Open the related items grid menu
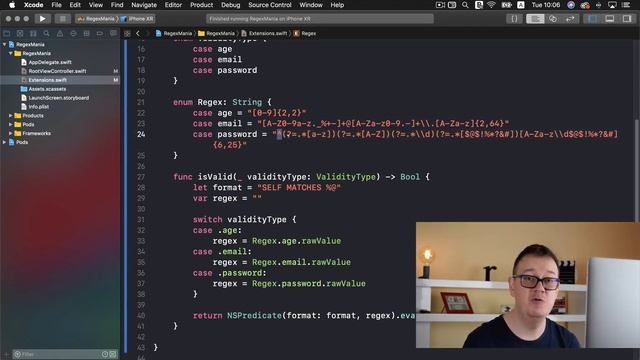Screen dimensions: 640x360 tap(127, 33)
